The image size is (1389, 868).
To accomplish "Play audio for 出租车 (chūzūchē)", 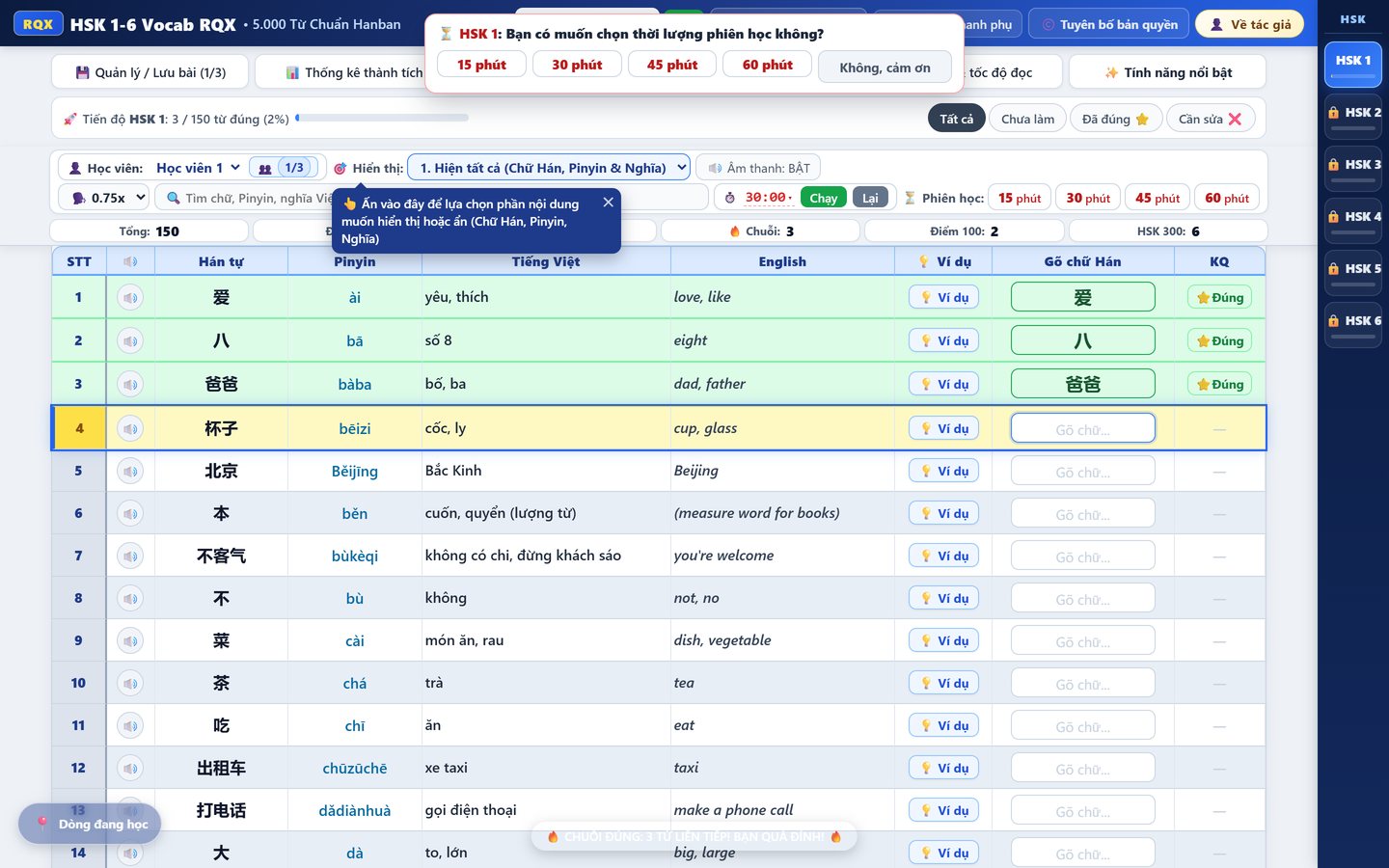I will pyautogui.click(x=130, y=769).
